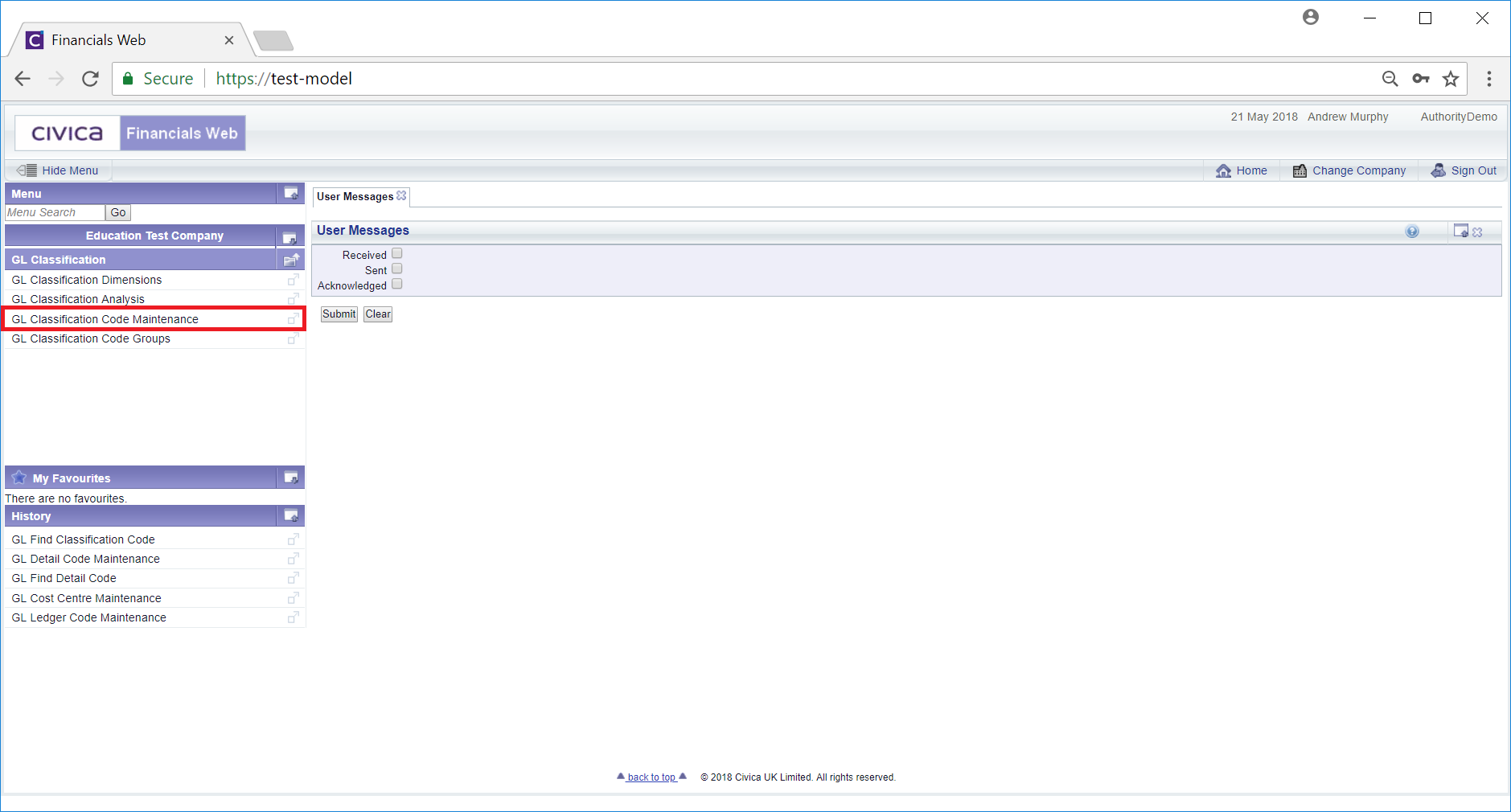The height and width of the screenshot is (812, 1511).
Task: Collapse the History panel icon
Action: tap(291, 515)
